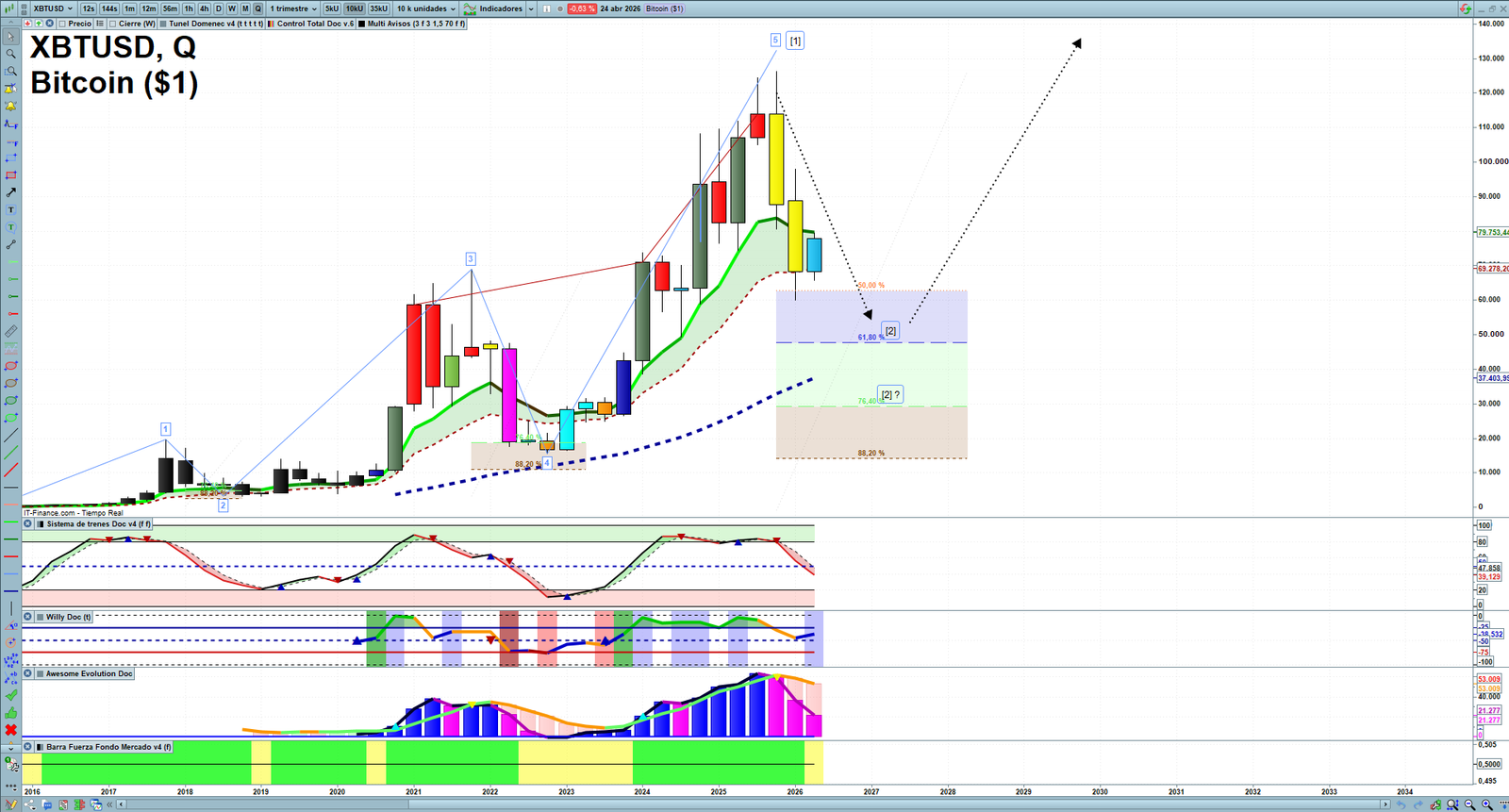Set history to 5kU
The width and height of the screenshot is (1509, 812).
tap(332, 8)
